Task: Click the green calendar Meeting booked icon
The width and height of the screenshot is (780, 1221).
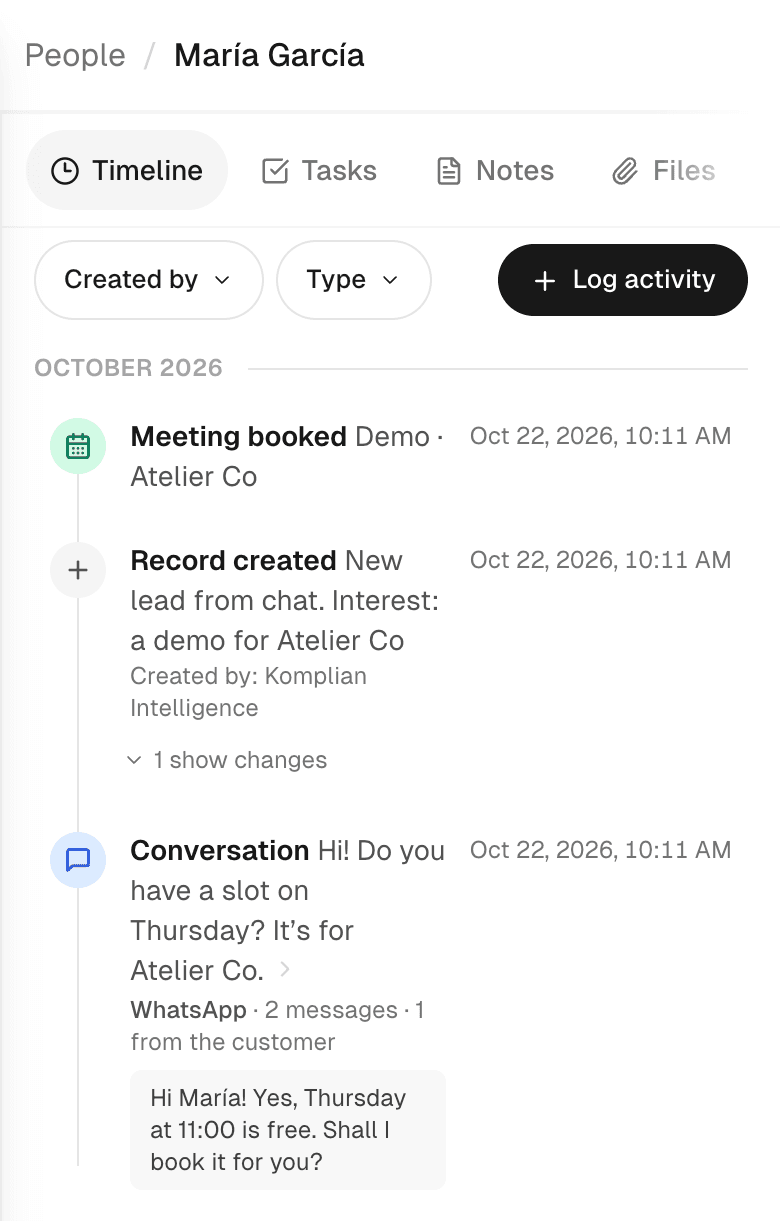Action: 78,446
